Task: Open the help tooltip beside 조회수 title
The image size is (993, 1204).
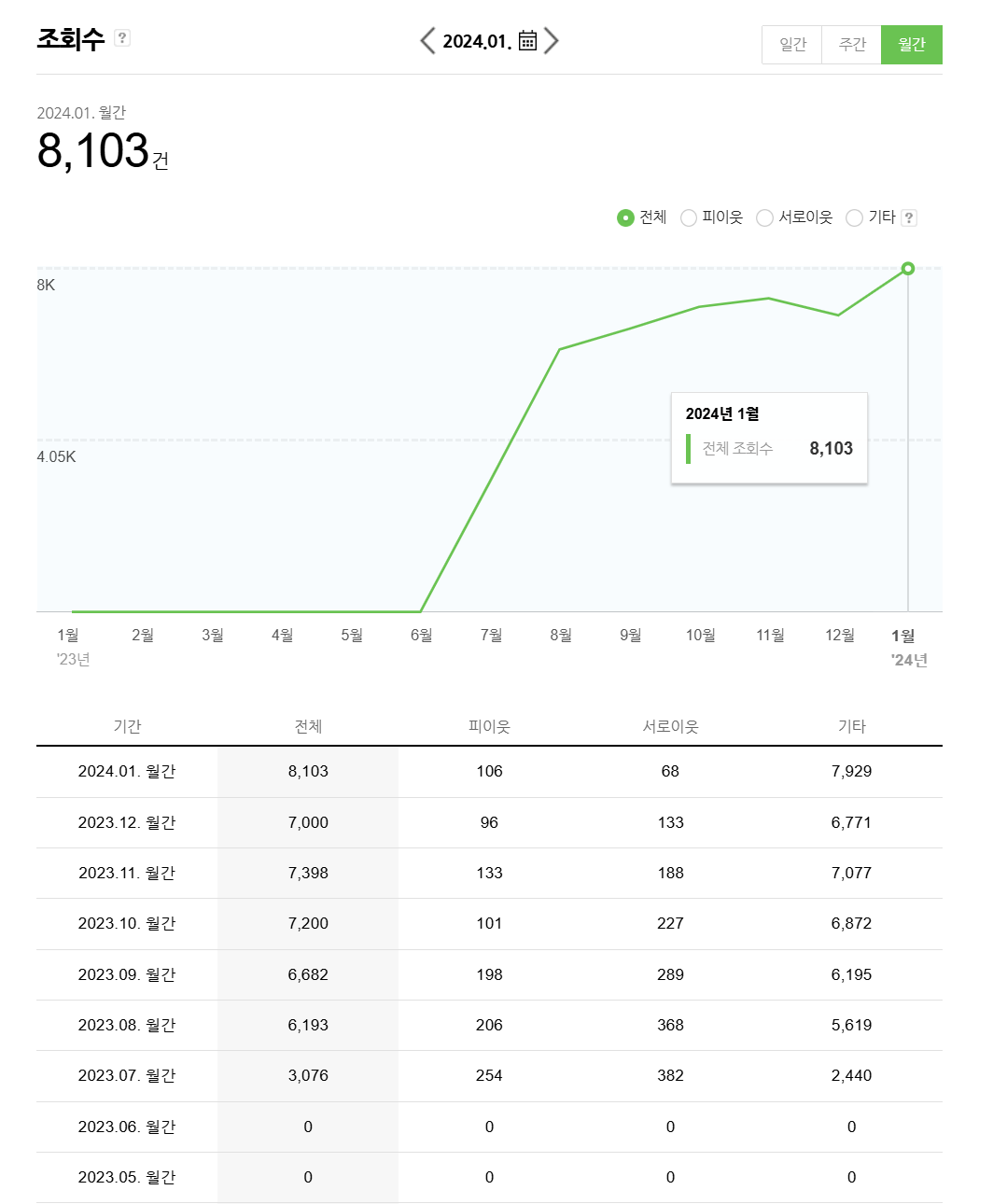Action: 120,38
